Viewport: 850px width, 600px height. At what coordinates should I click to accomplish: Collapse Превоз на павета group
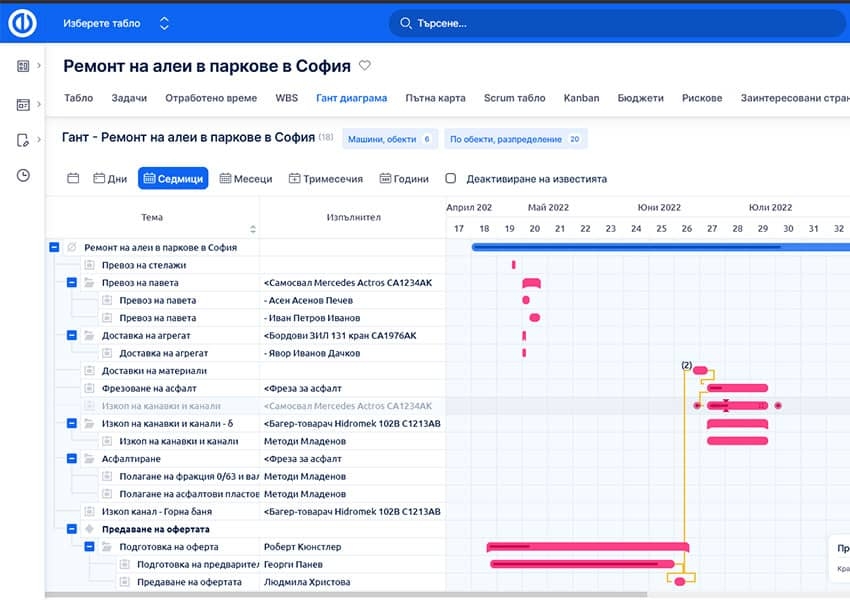(x=72, y=282)
